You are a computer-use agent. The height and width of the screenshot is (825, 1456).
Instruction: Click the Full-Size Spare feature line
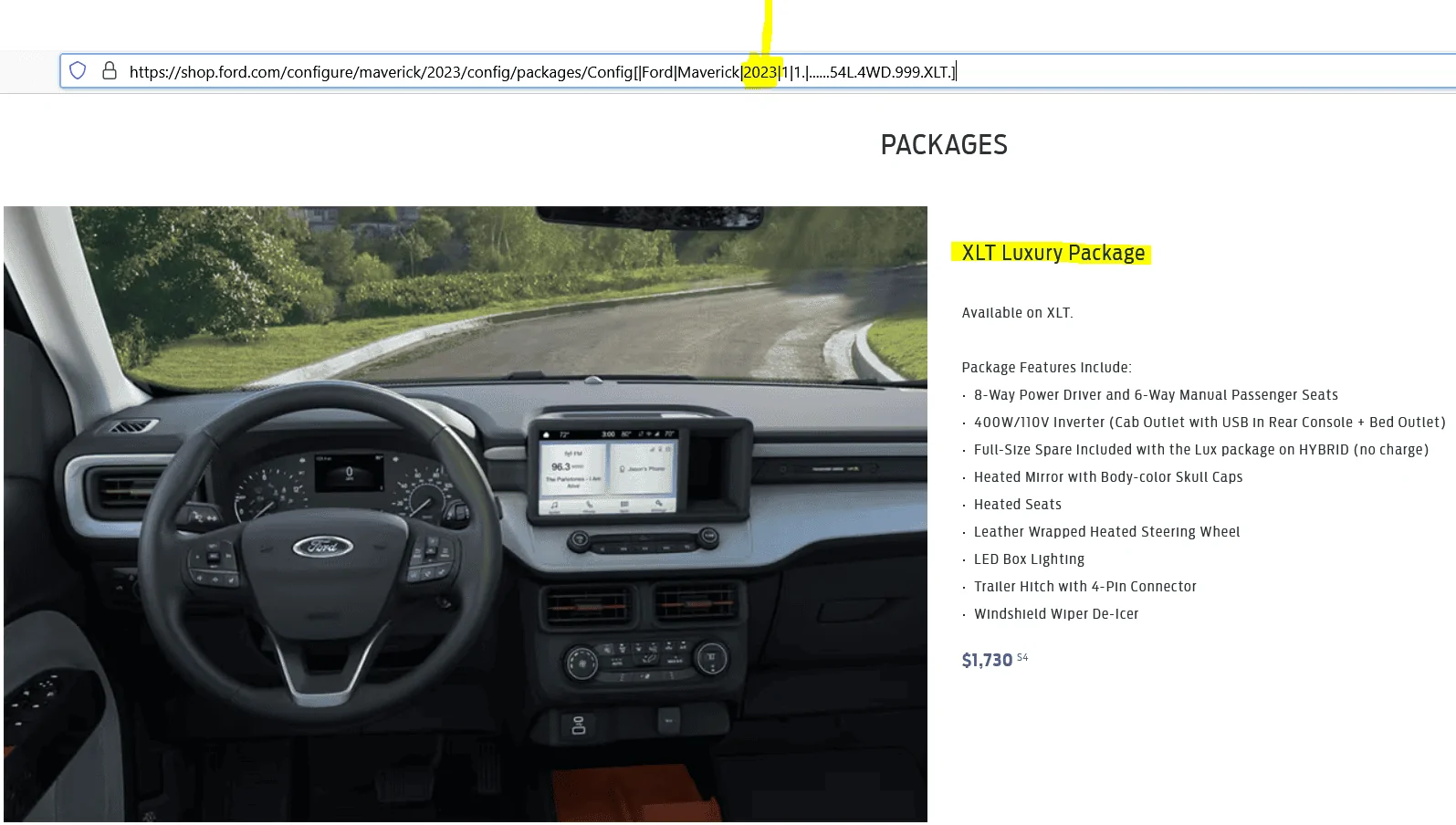(1201, 450)
